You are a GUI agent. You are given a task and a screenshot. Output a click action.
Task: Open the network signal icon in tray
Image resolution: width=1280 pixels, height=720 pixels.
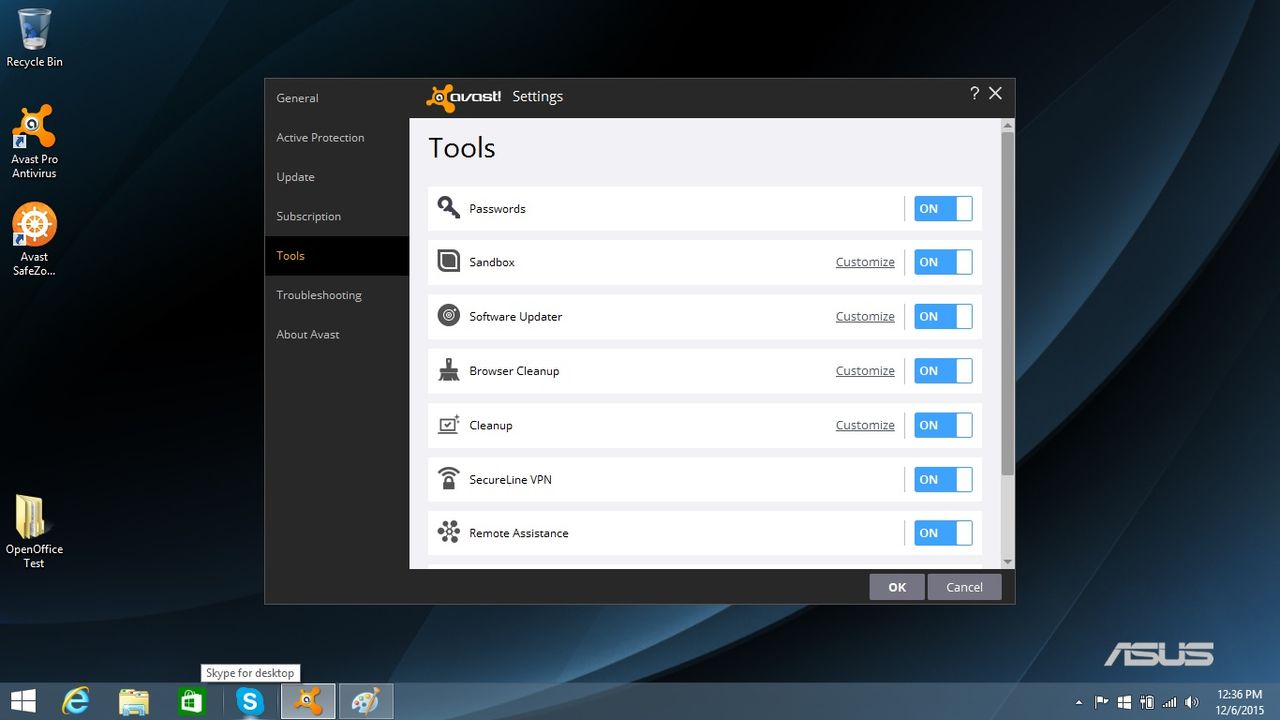point(1169,702)
